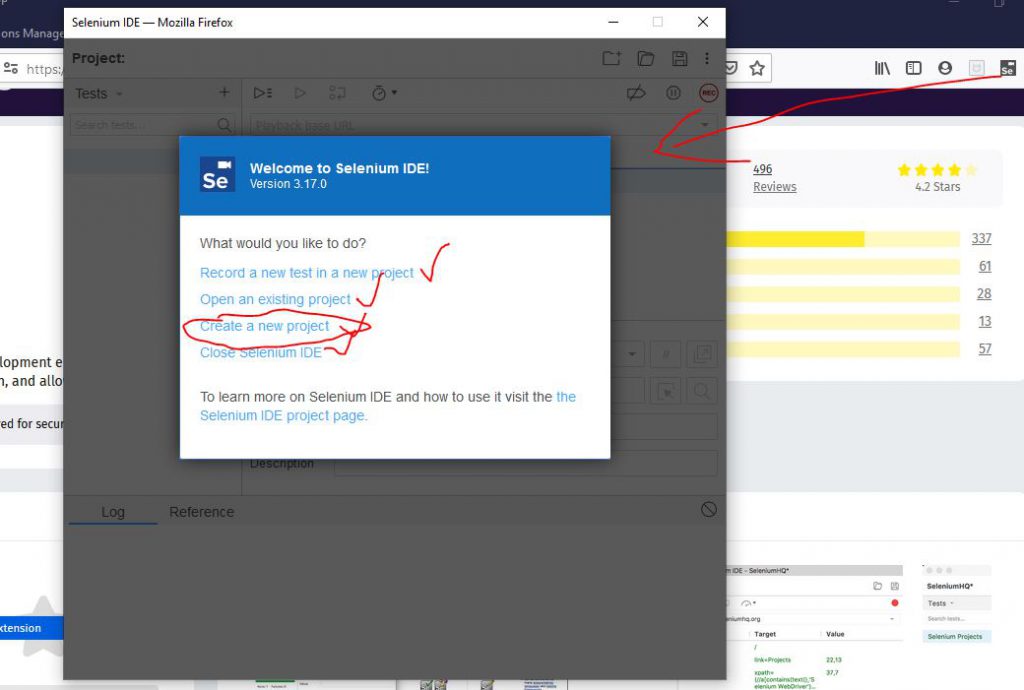Click the plus icon to add test
1024x690 pixels.
tap(224, 93)
